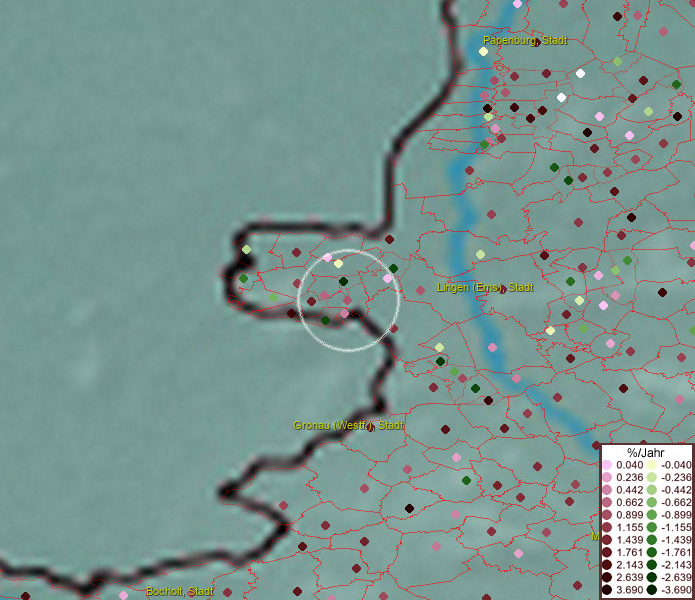Image resolution: width=695 pixels, height=600 pixels.
Task: Pick the -0.442 legend swatch
Action: (x=652, y=490)
